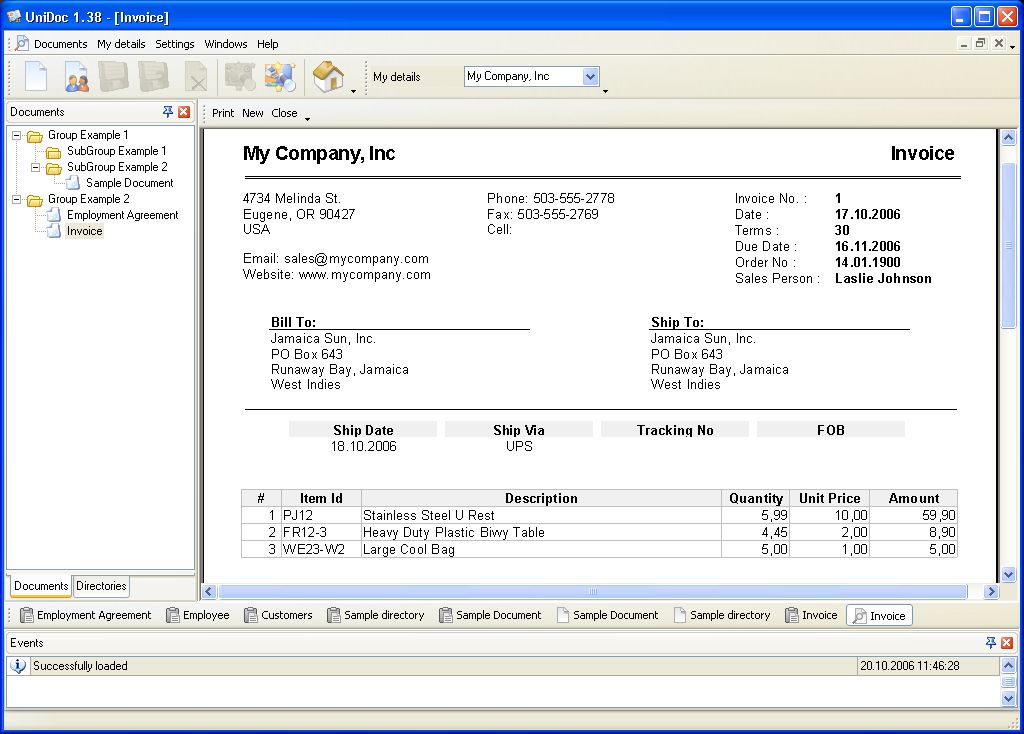The height and width of the screenshot is (734, 1024).
Task: Switch to the Directories tab
Action: (x=101, y=586)
